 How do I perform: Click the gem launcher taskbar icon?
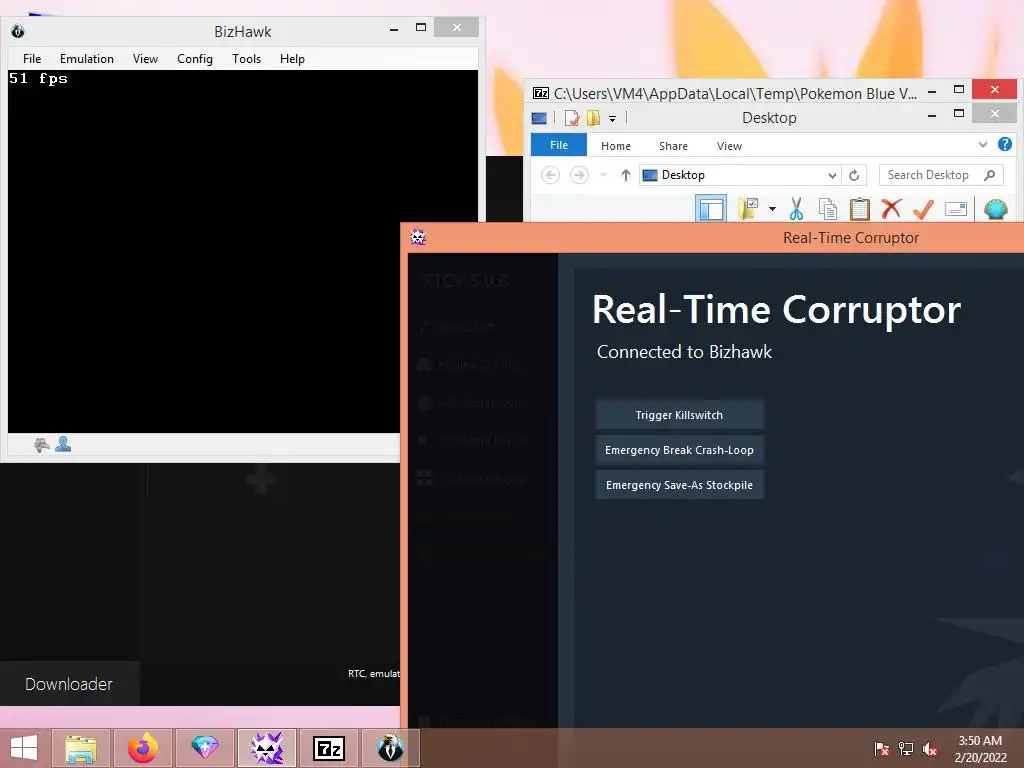[x=204, y=748]
